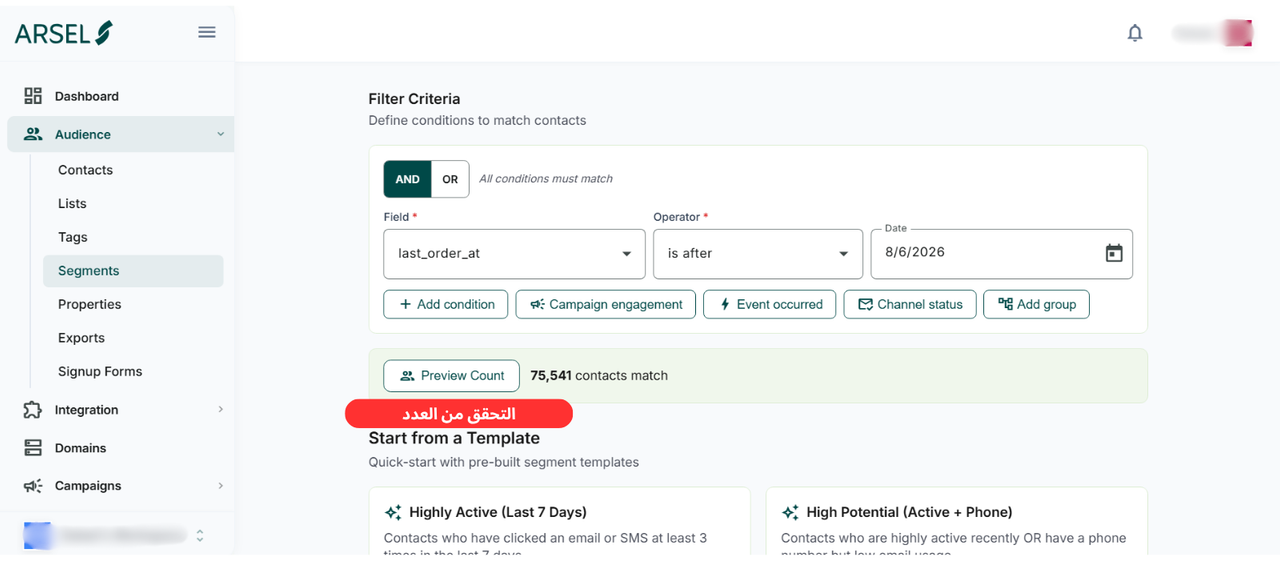Add a Channel status filter

(910, 304)
